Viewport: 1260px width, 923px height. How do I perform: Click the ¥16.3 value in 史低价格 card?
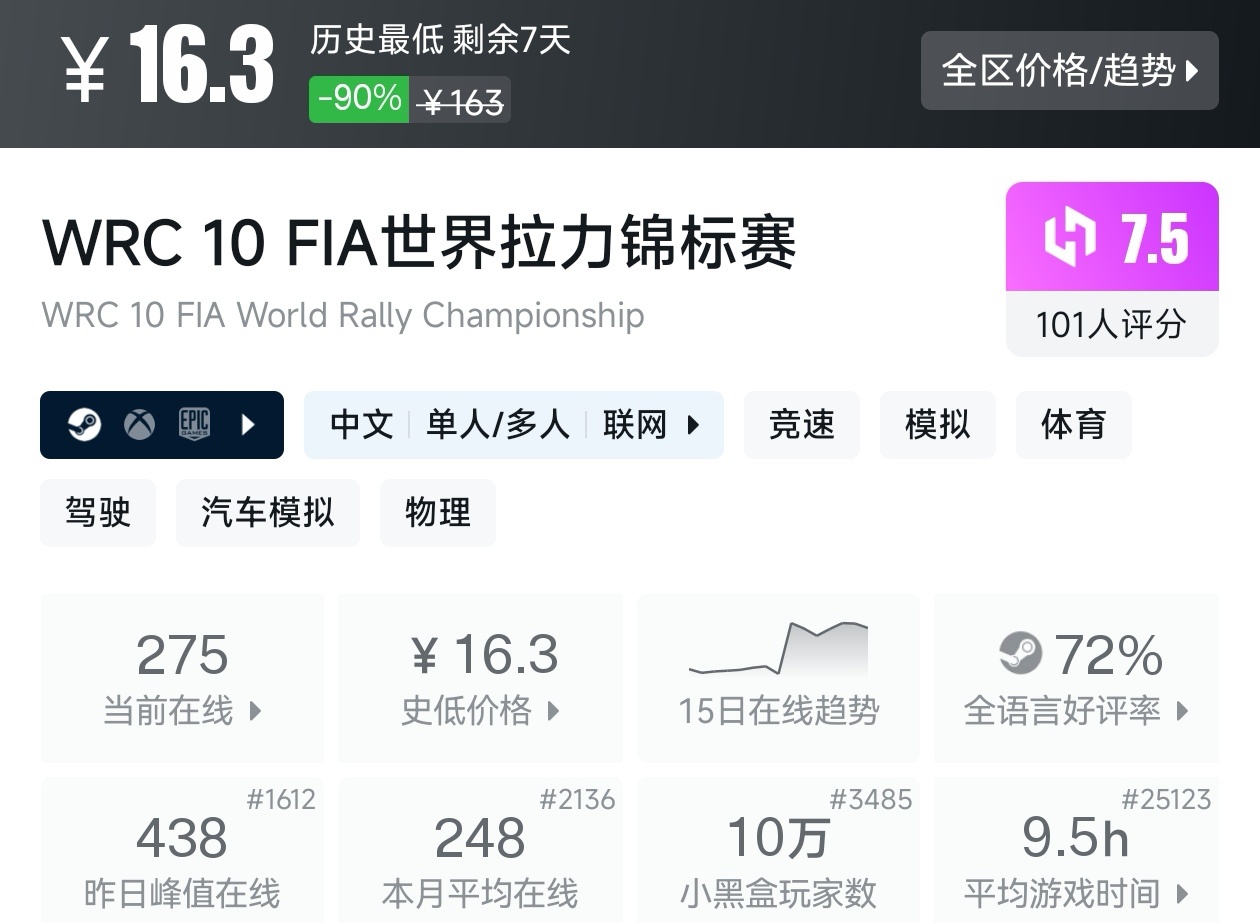[x=485, y=655]
